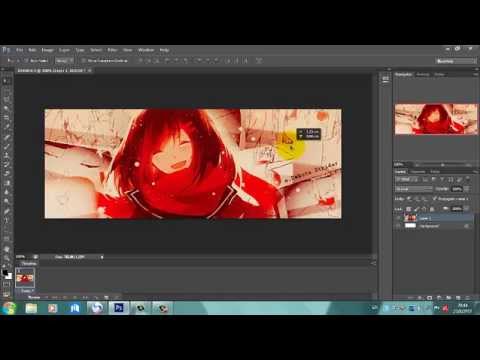
Task: Click the Background layer lock icon
Action: click(466, 226)
